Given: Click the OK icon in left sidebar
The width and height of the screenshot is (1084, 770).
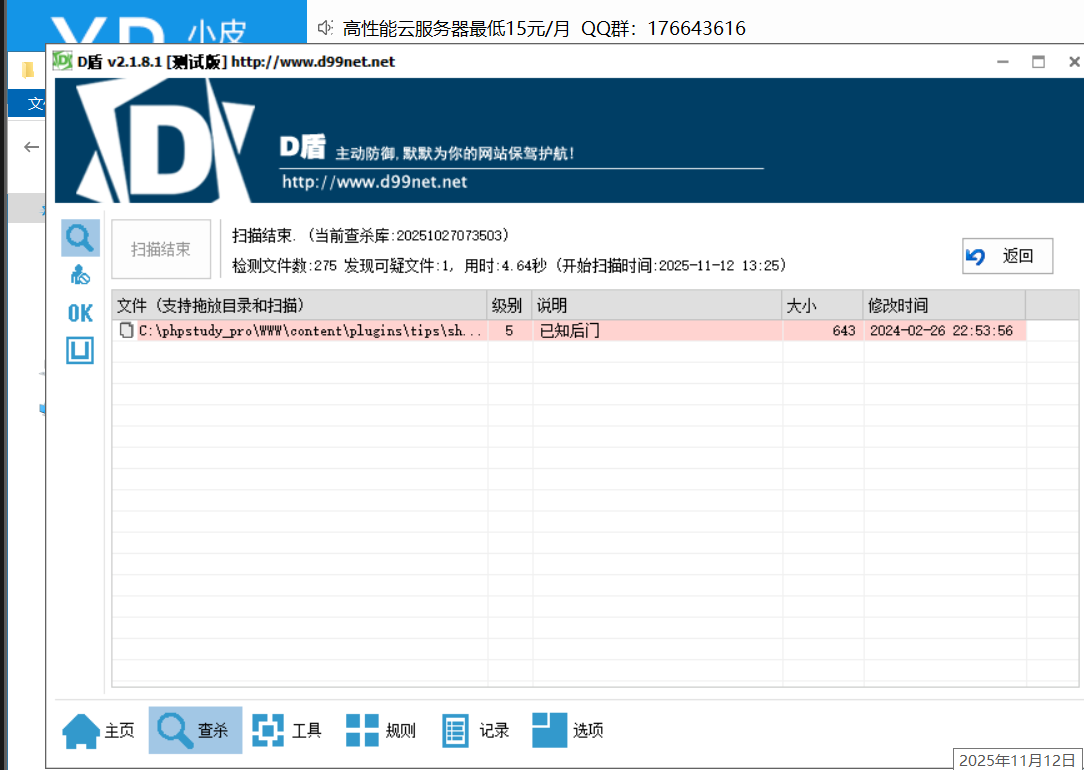Looking at the screenshot, I should [80, 313].
